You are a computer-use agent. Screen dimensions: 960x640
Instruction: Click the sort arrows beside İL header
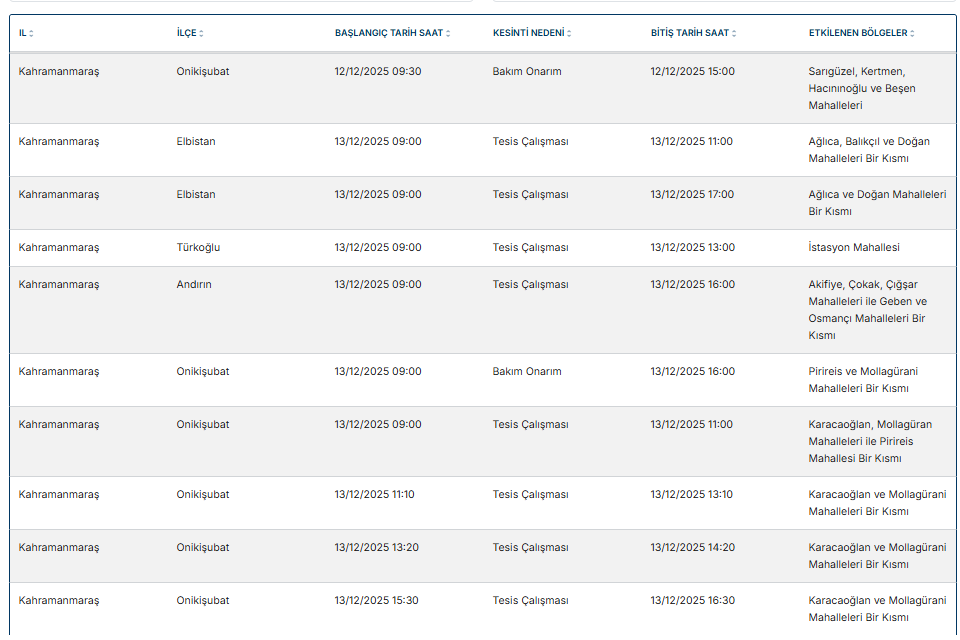[31, 34]
